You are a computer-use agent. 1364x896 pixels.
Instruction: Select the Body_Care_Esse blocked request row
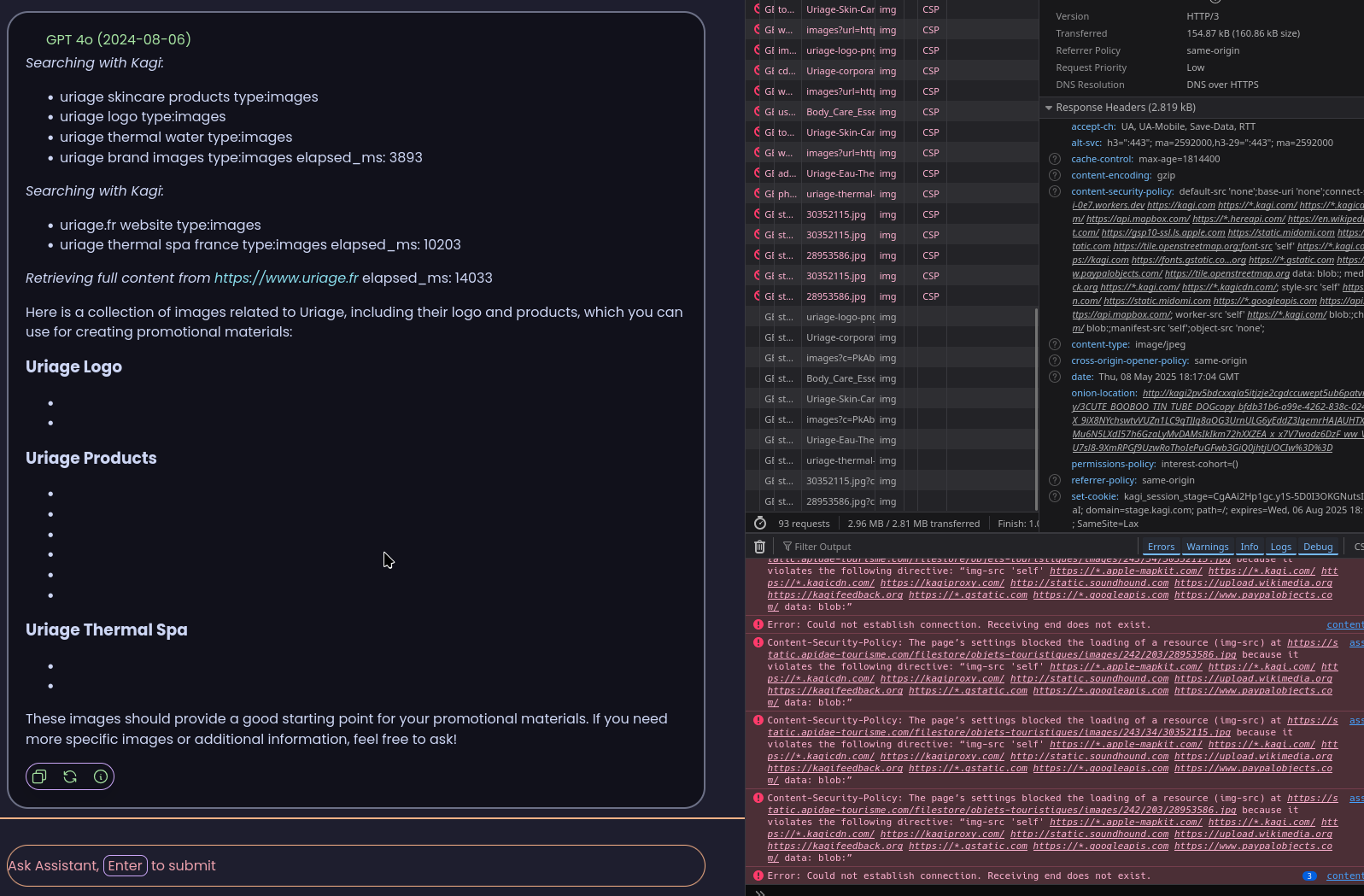(x=840, y=112)
